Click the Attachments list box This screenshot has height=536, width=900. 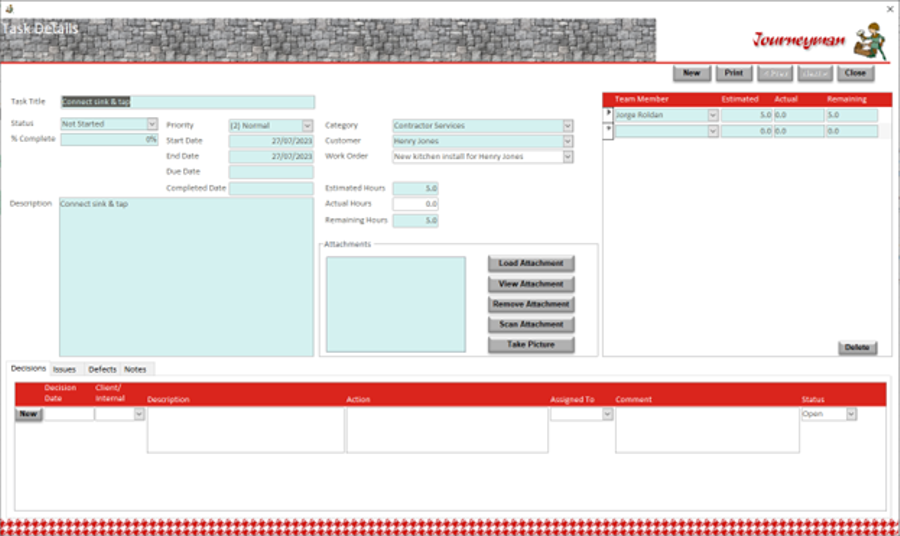coord(396,304)
